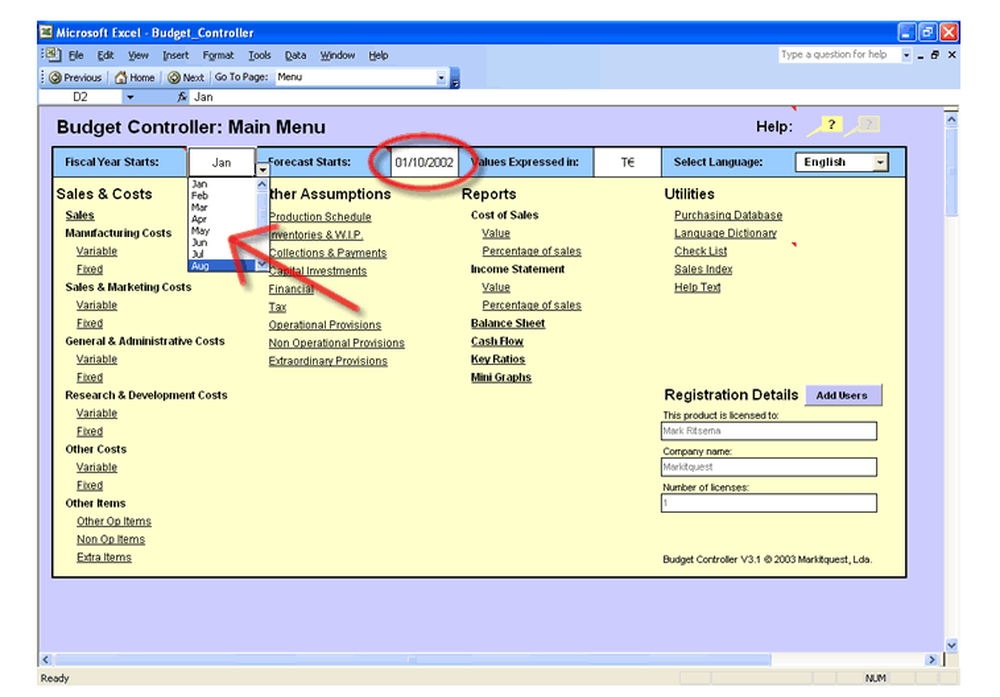Open Fixed under Research & Development Costs

click(90, 432)
